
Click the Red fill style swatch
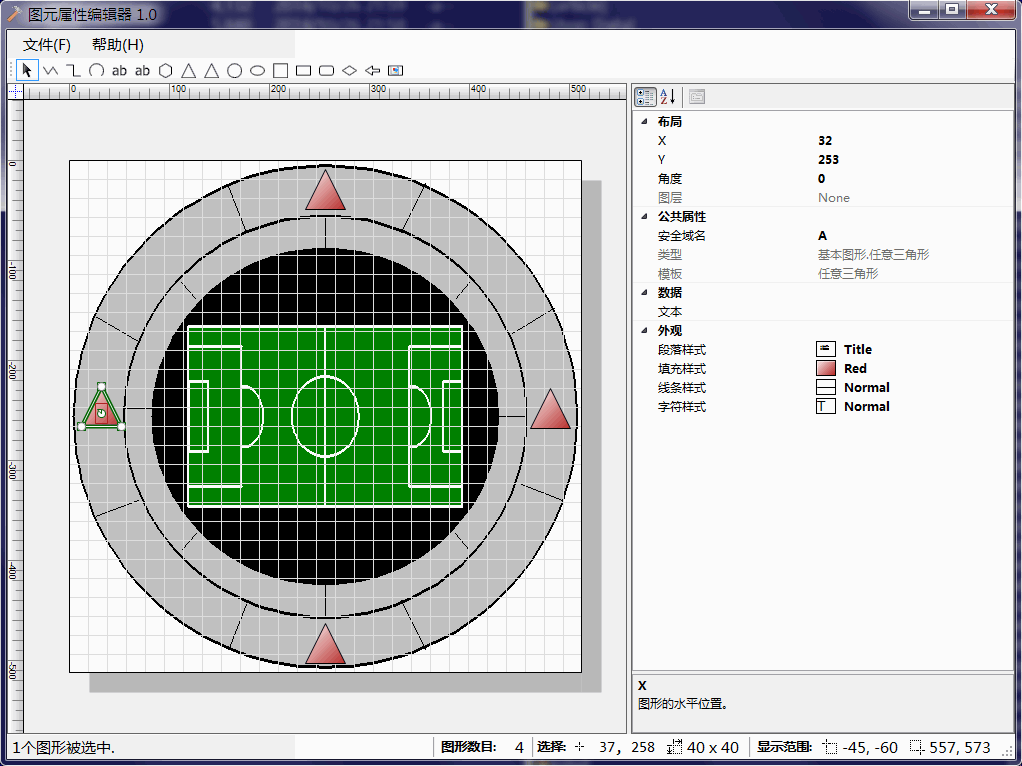[826, 368]
